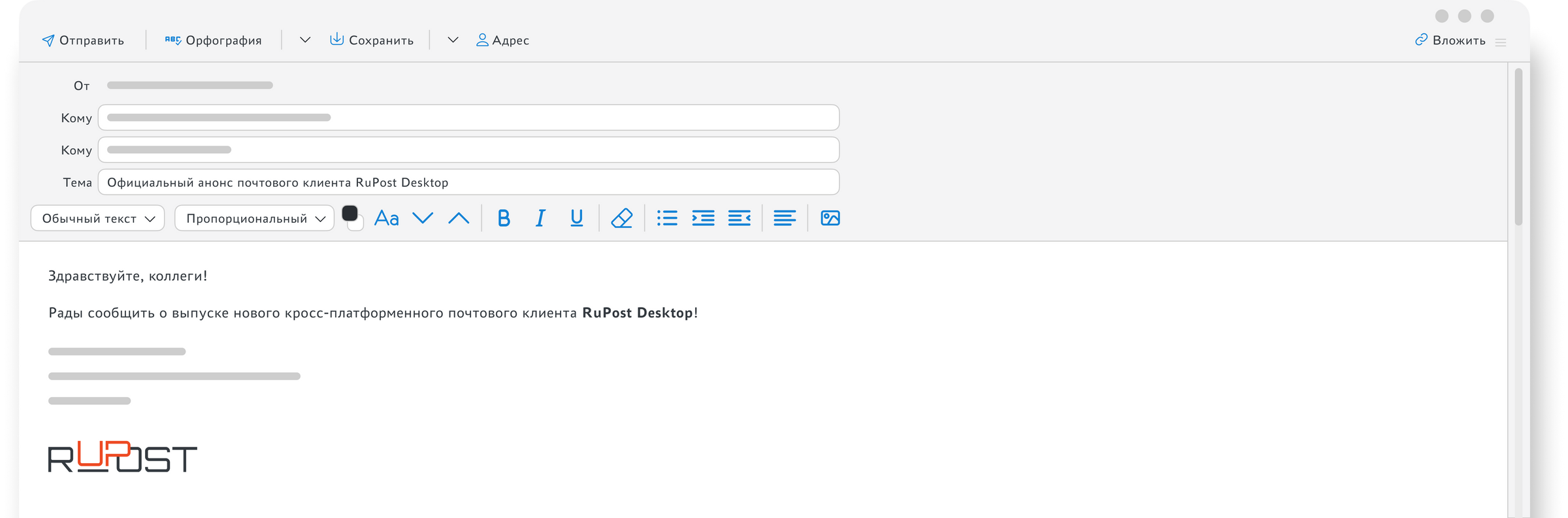Open the black text color swatch
Viewport: 1568px width, 518px height.
(x=350, y=214)
